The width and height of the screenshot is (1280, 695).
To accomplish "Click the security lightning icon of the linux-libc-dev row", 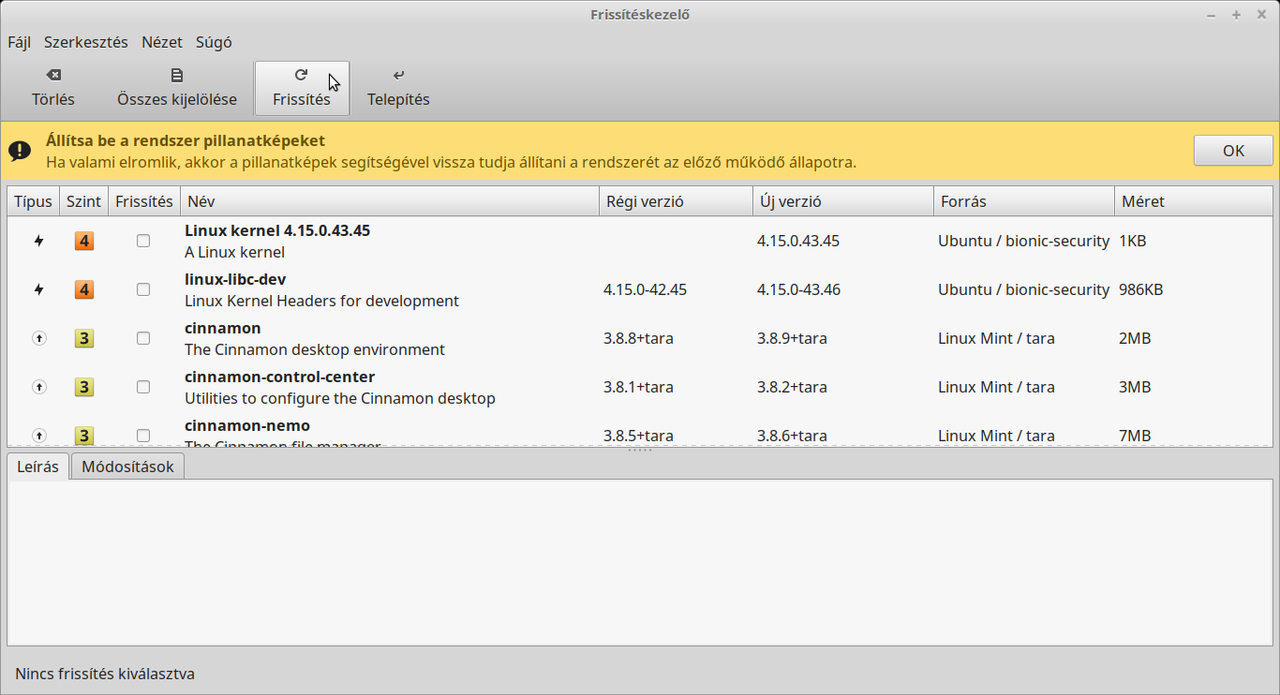I will [39, 290].
